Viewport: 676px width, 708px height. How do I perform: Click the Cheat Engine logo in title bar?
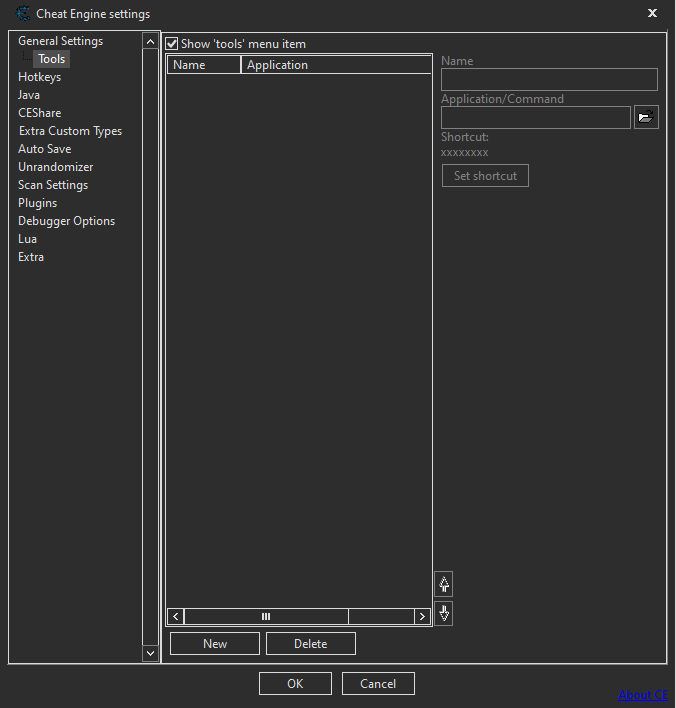(x=23, y=14)
